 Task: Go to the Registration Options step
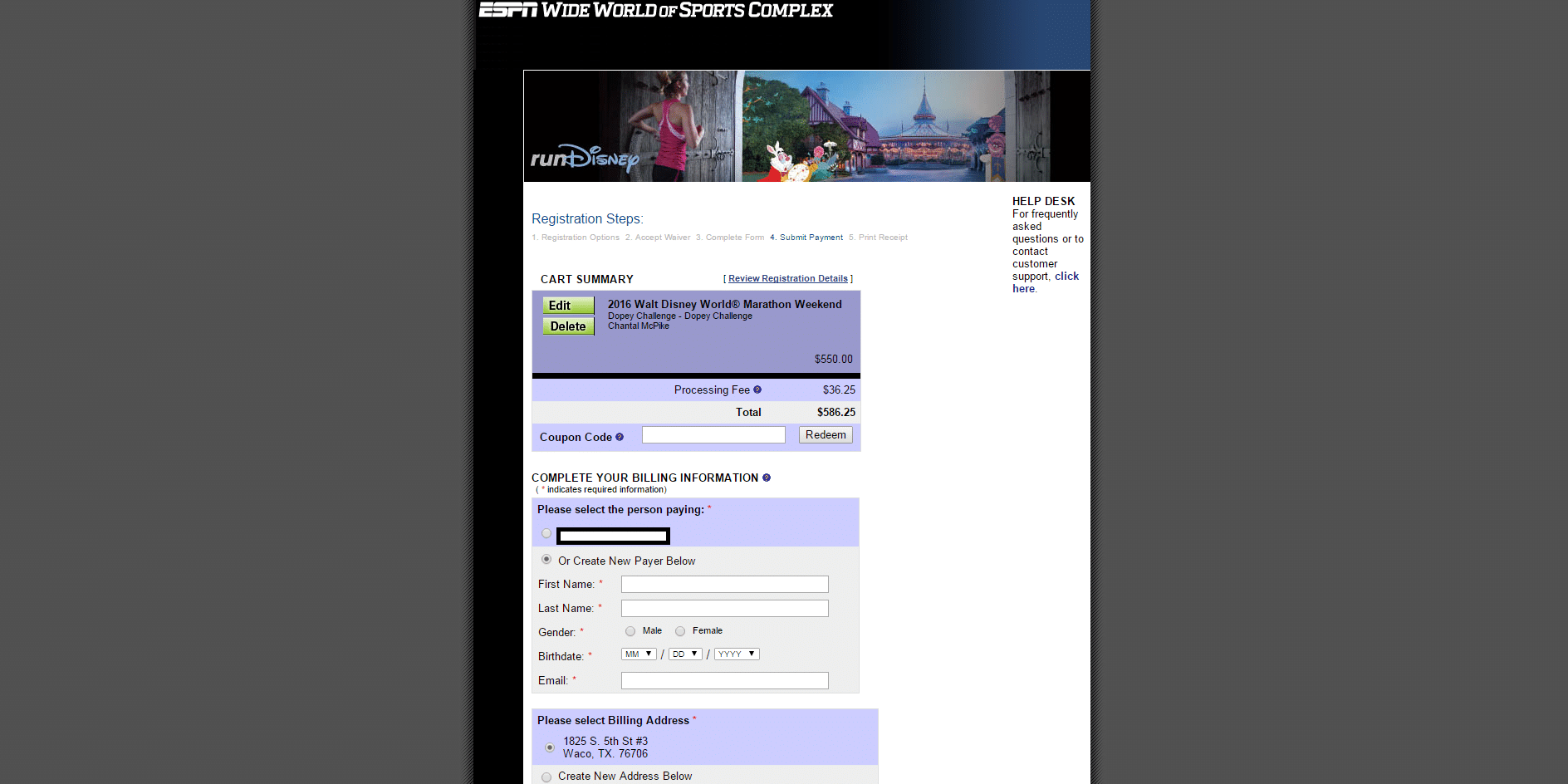pyautogui.click(x=580, y=238)
